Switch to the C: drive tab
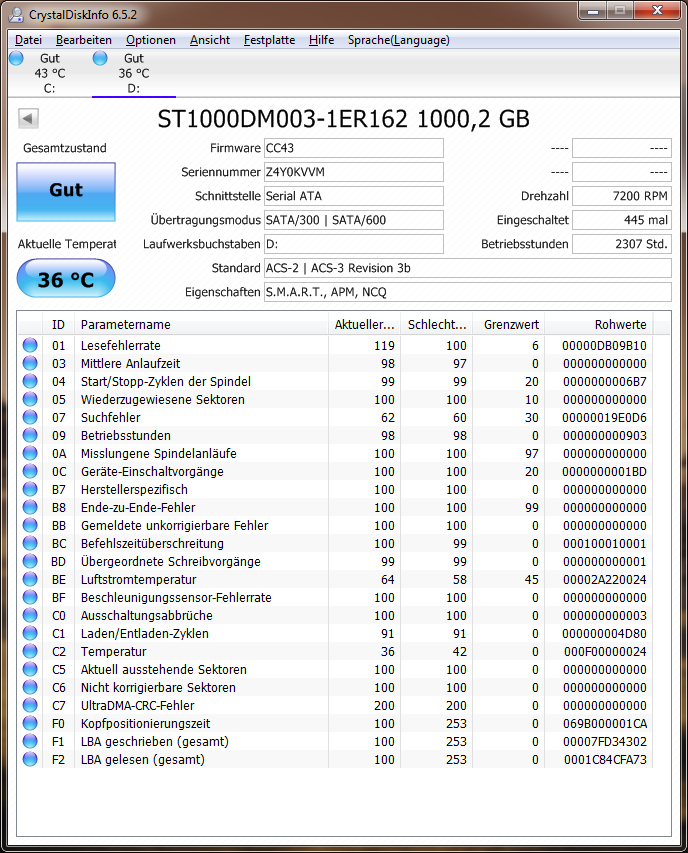This screenshot has width=688, height=853. tap(49, 73)
